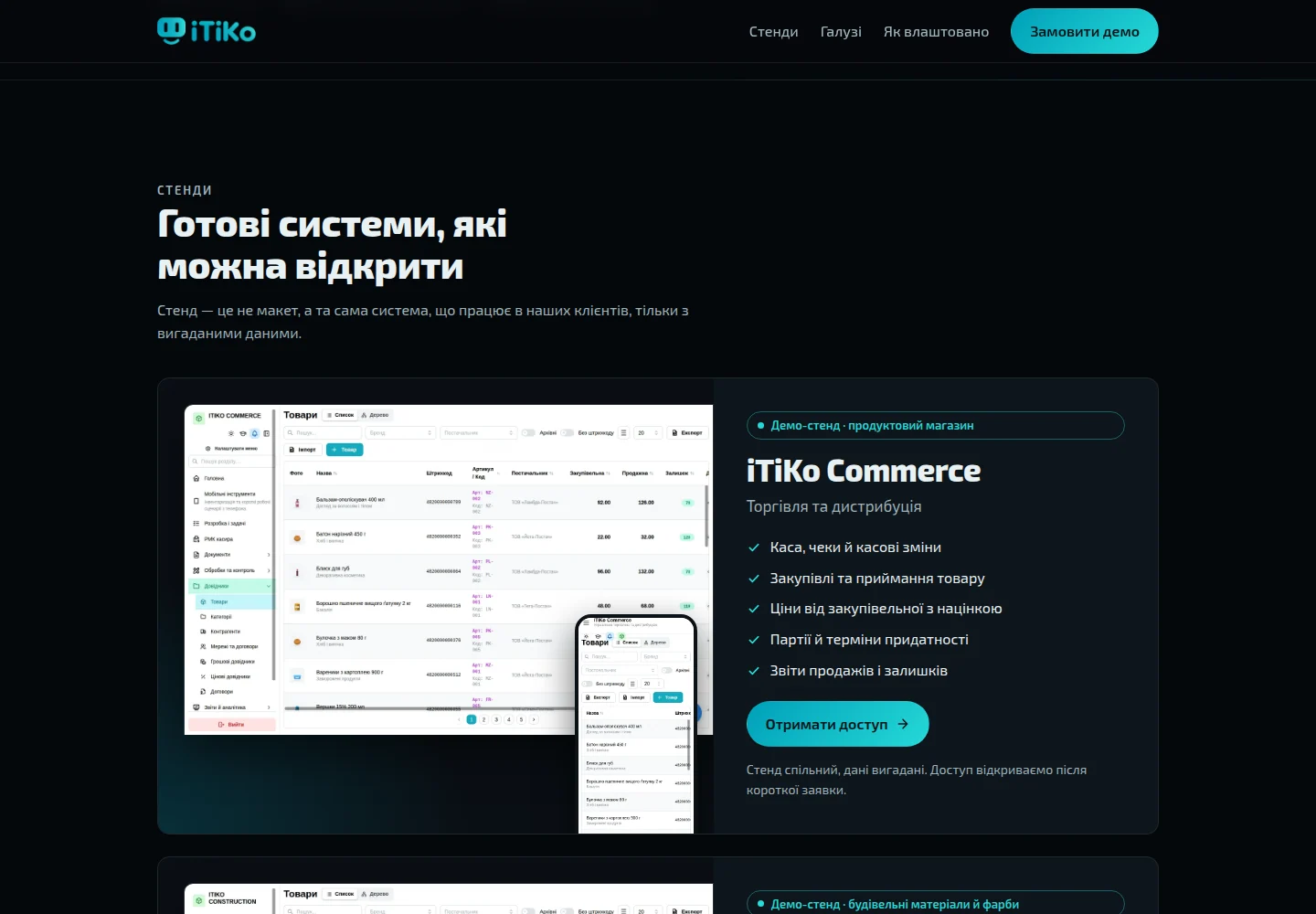Click the blue + Товар button in the phone preview
The height and width of the screenshot is (914, 1316).
[668, 697]
